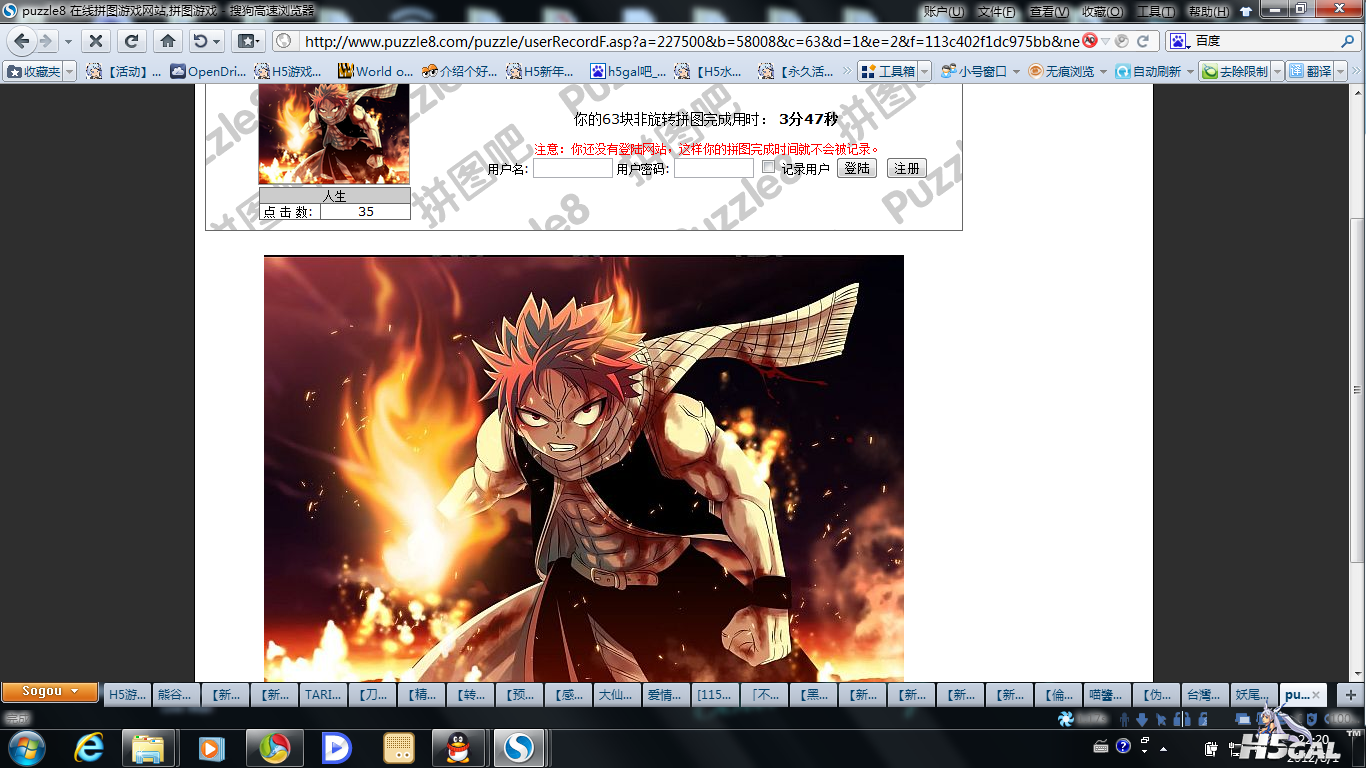1366x768 pixels.
Task: Open the navigation history dropdown arrow
Action: (68, 41)
